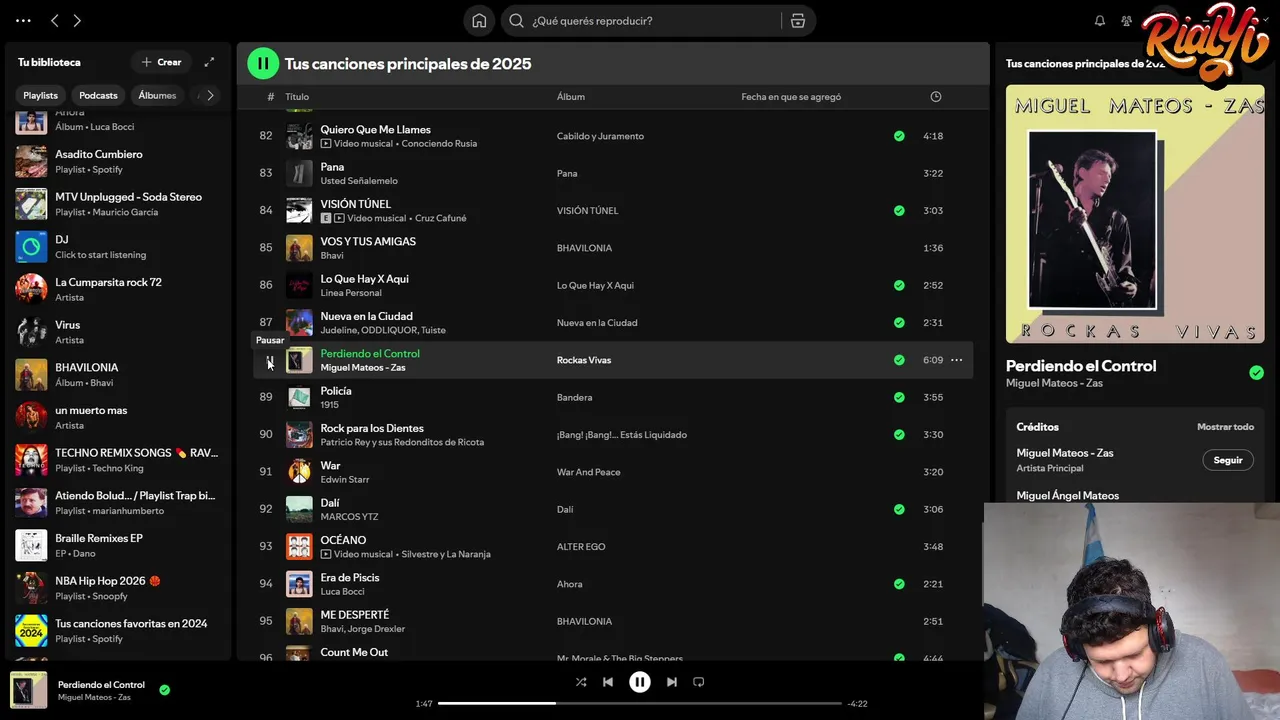Image resolution: width=1280 pixels, height=720 pixels.
Task: Open TECHNO REMIX SONGS playlist
Action: (x=118, y=460)
